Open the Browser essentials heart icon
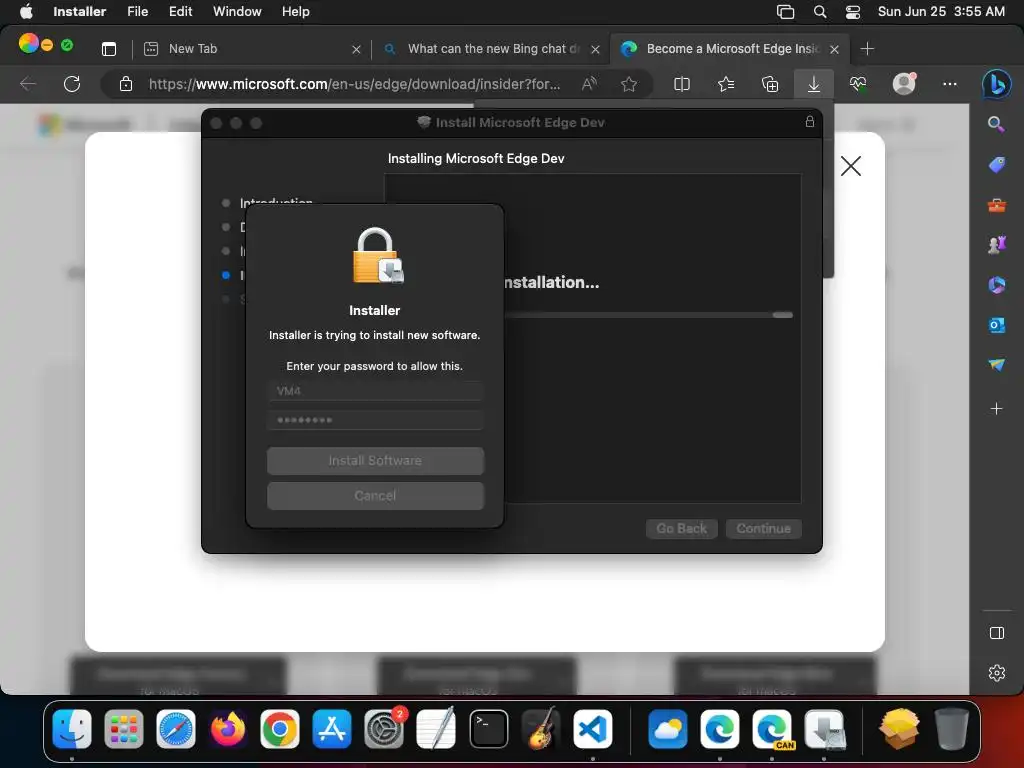The width and height of the screenshot is (1024, 768). click(x=858, y=84)
